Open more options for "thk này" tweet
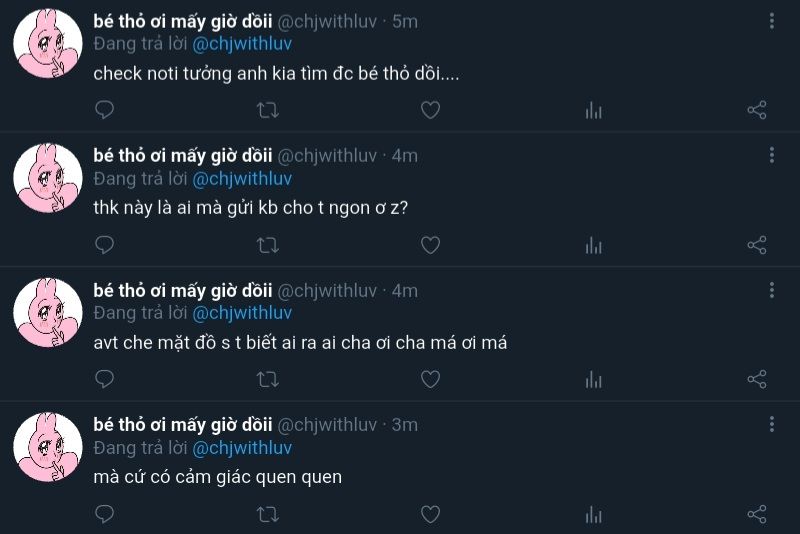 pyautogui.click(x=772, y=155)
